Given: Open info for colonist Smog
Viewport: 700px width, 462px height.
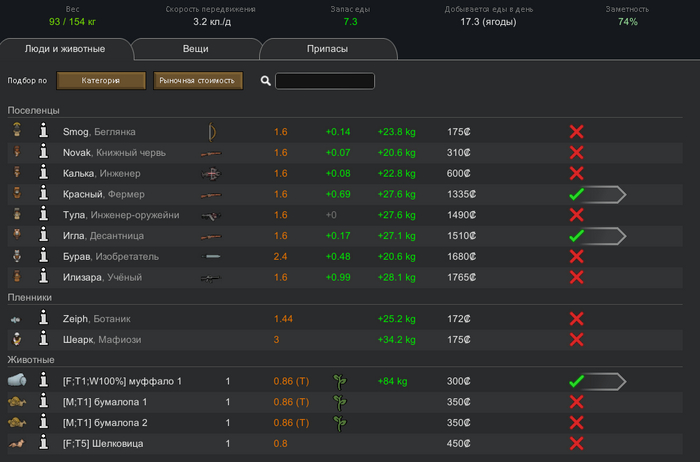Looking at the screenshot, I should (44, 131).
